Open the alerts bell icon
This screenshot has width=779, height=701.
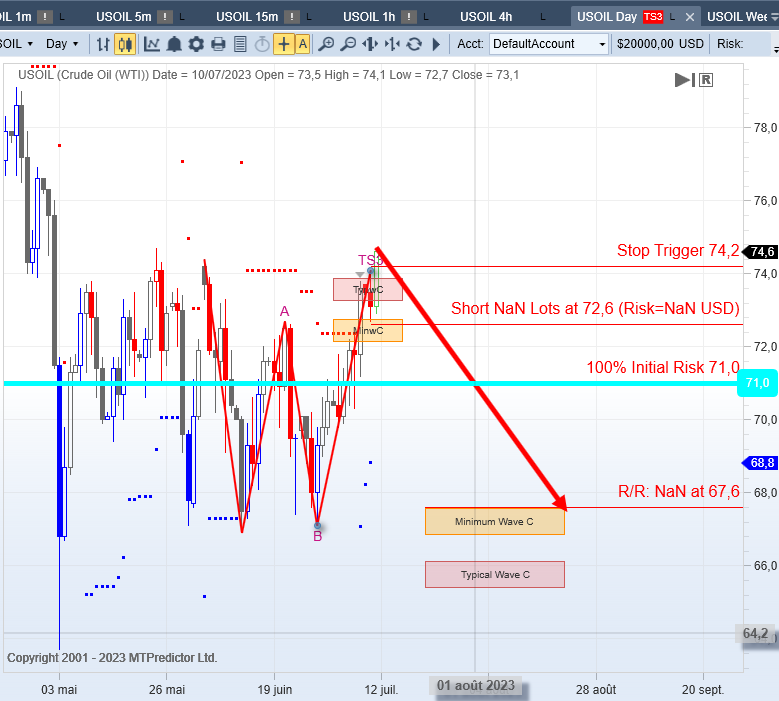[174, 44]
